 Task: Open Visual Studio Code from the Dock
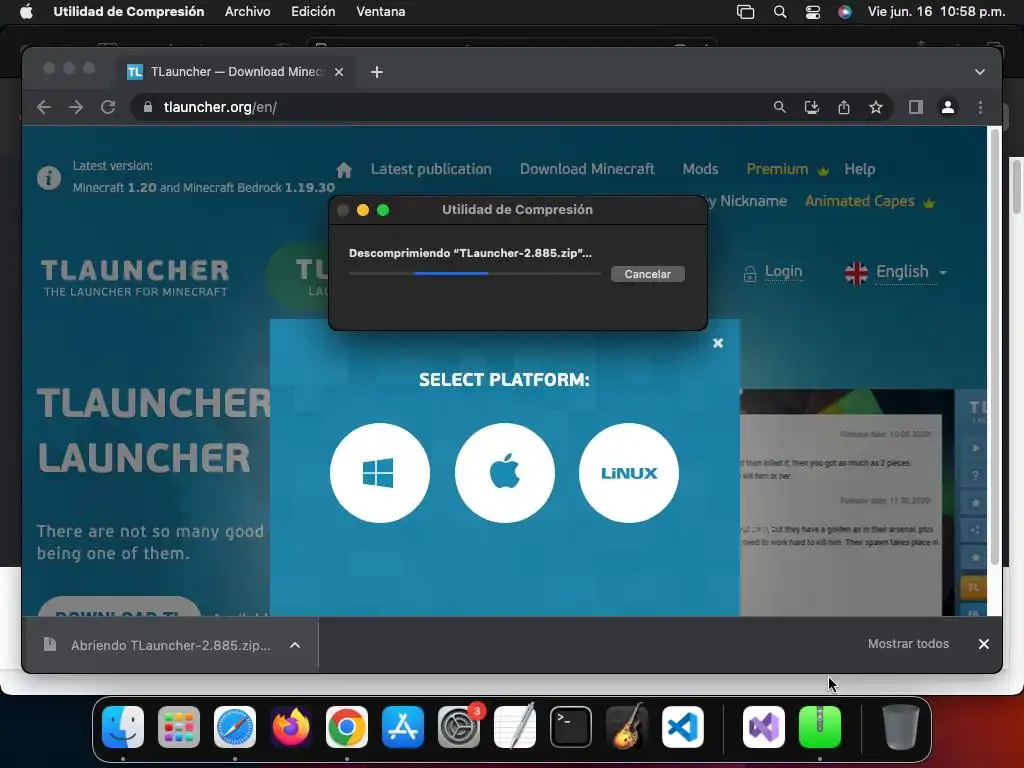(683, 727)
